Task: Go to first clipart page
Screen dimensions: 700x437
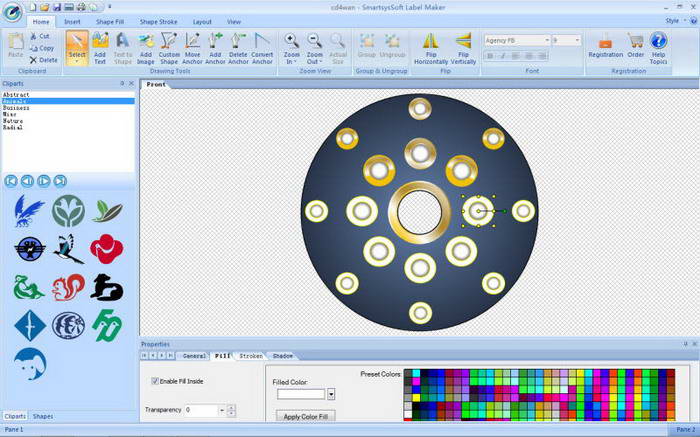Action: point(11,181)
